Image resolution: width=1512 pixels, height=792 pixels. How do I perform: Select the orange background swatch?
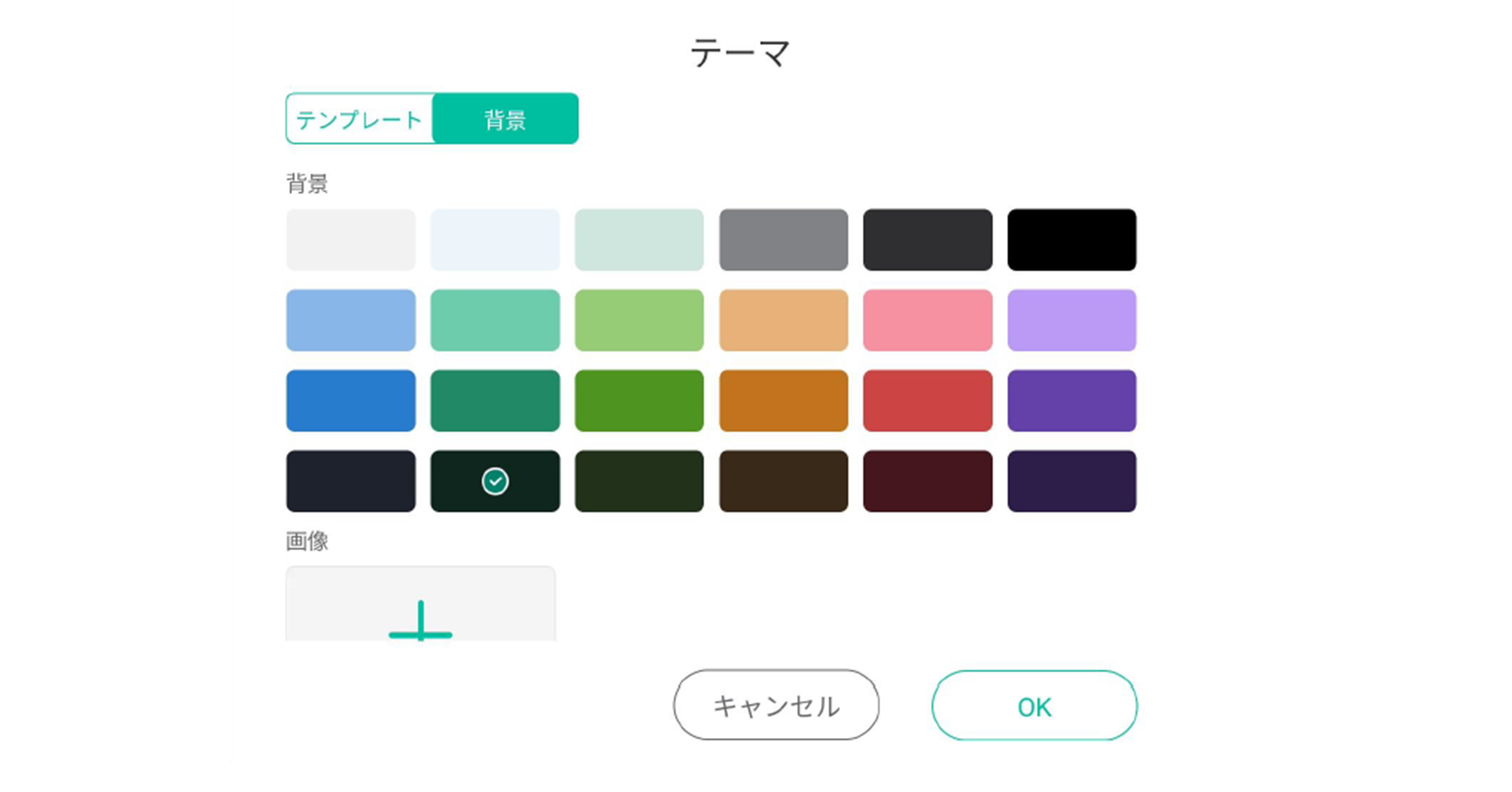pyautogui.click(x=783, y=401)
